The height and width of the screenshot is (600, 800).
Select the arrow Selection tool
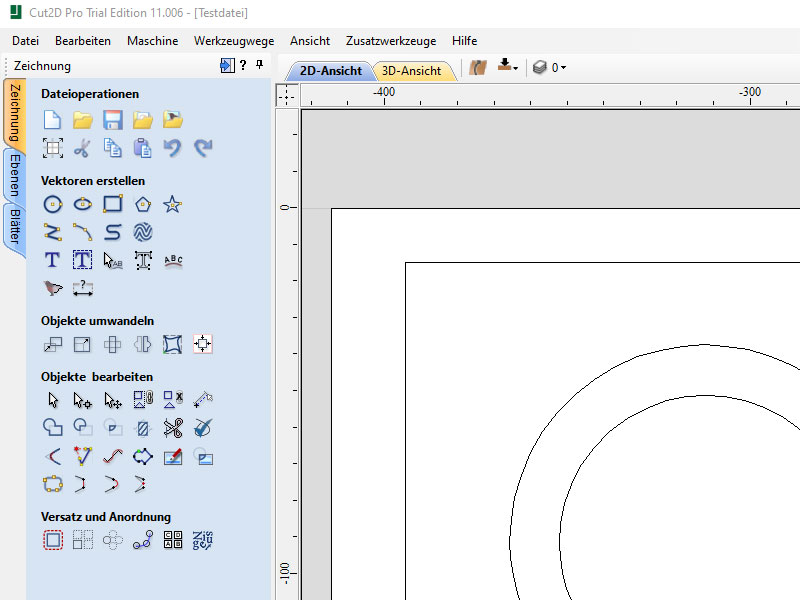[x=53, y=400]
